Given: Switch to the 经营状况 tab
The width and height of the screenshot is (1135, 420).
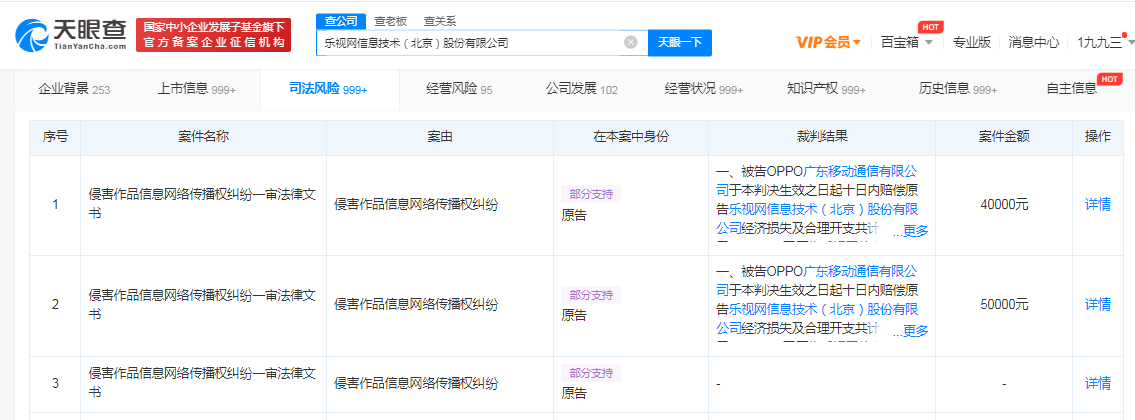Looking at the screenshot, I should coord(704,90).
